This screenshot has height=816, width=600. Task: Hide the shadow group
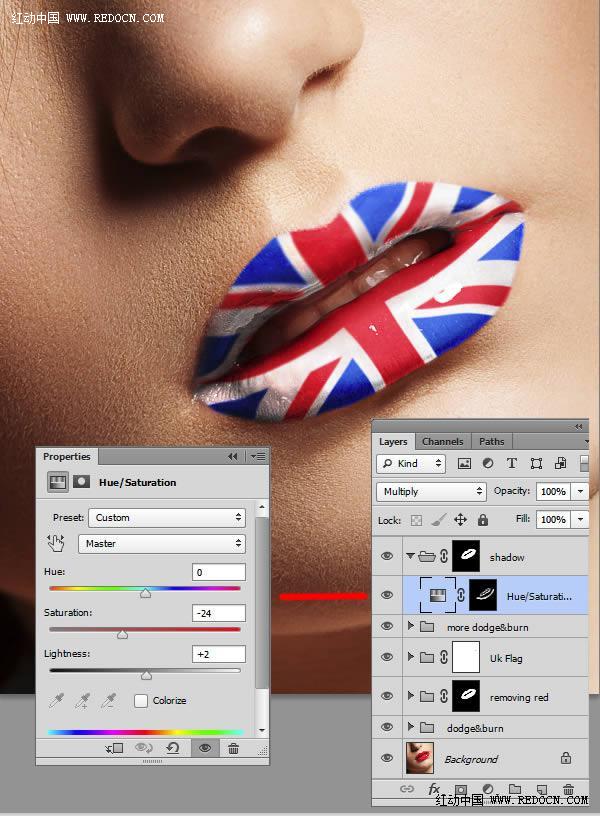pyautogui.click(x=387, y=556)
